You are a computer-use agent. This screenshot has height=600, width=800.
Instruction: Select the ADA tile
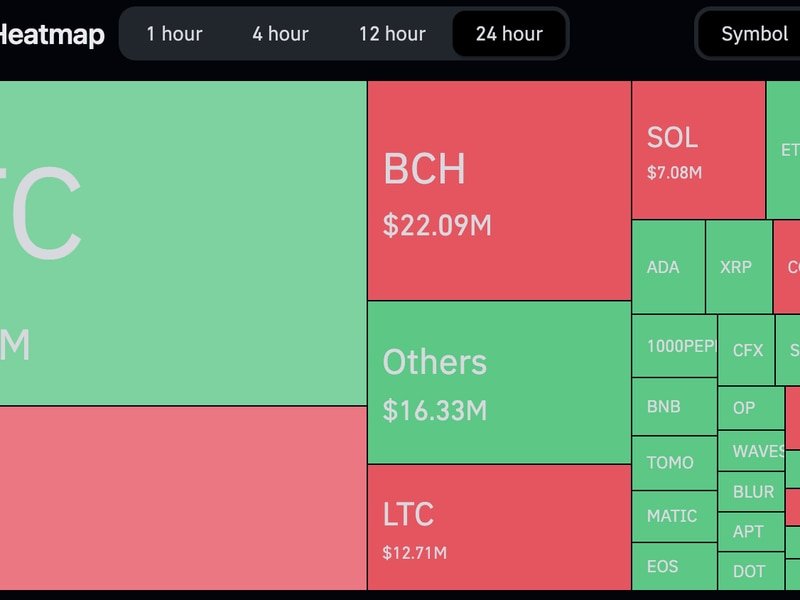point(666,266)
